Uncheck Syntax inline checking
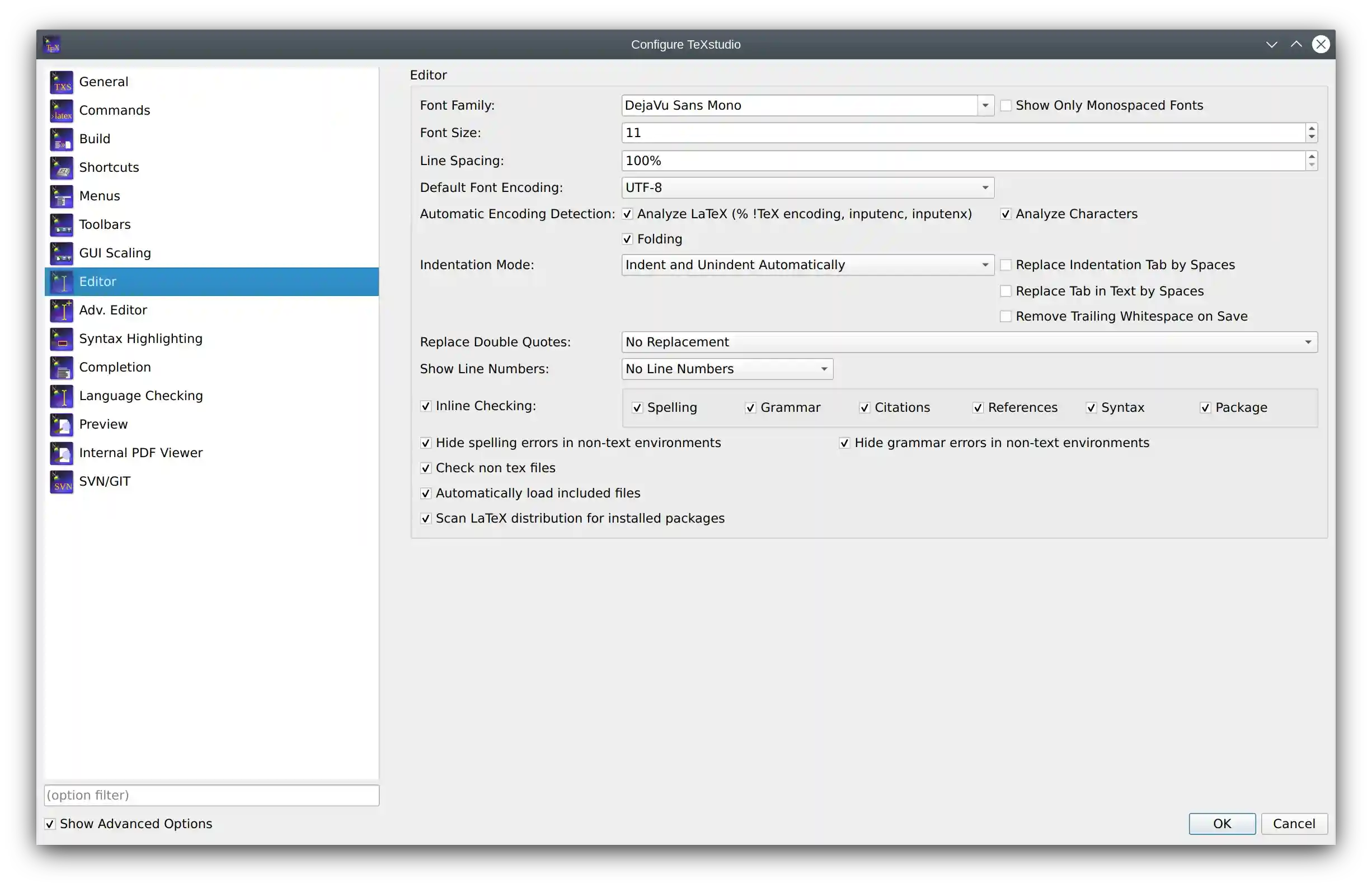The height and width of the screenshot is (888, 1372). point(1091,408)
